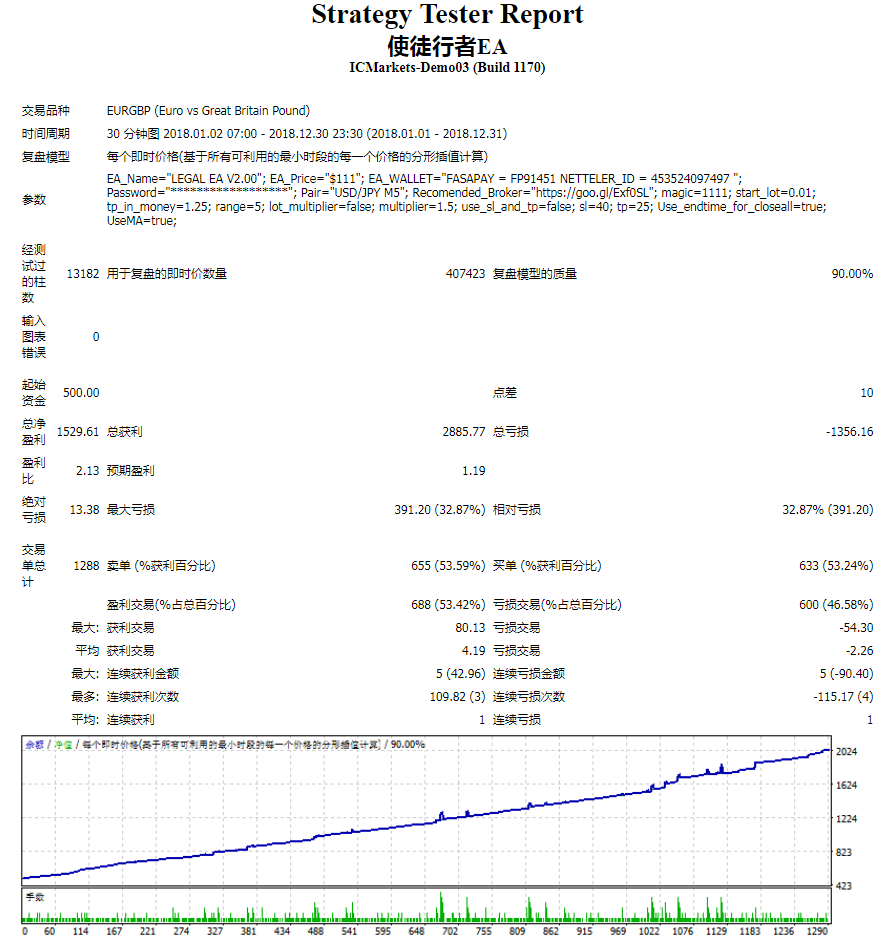Viewport: 895px width, 942px height.
Task: Click the 复盘模型 label
Action: pos(46,157)
